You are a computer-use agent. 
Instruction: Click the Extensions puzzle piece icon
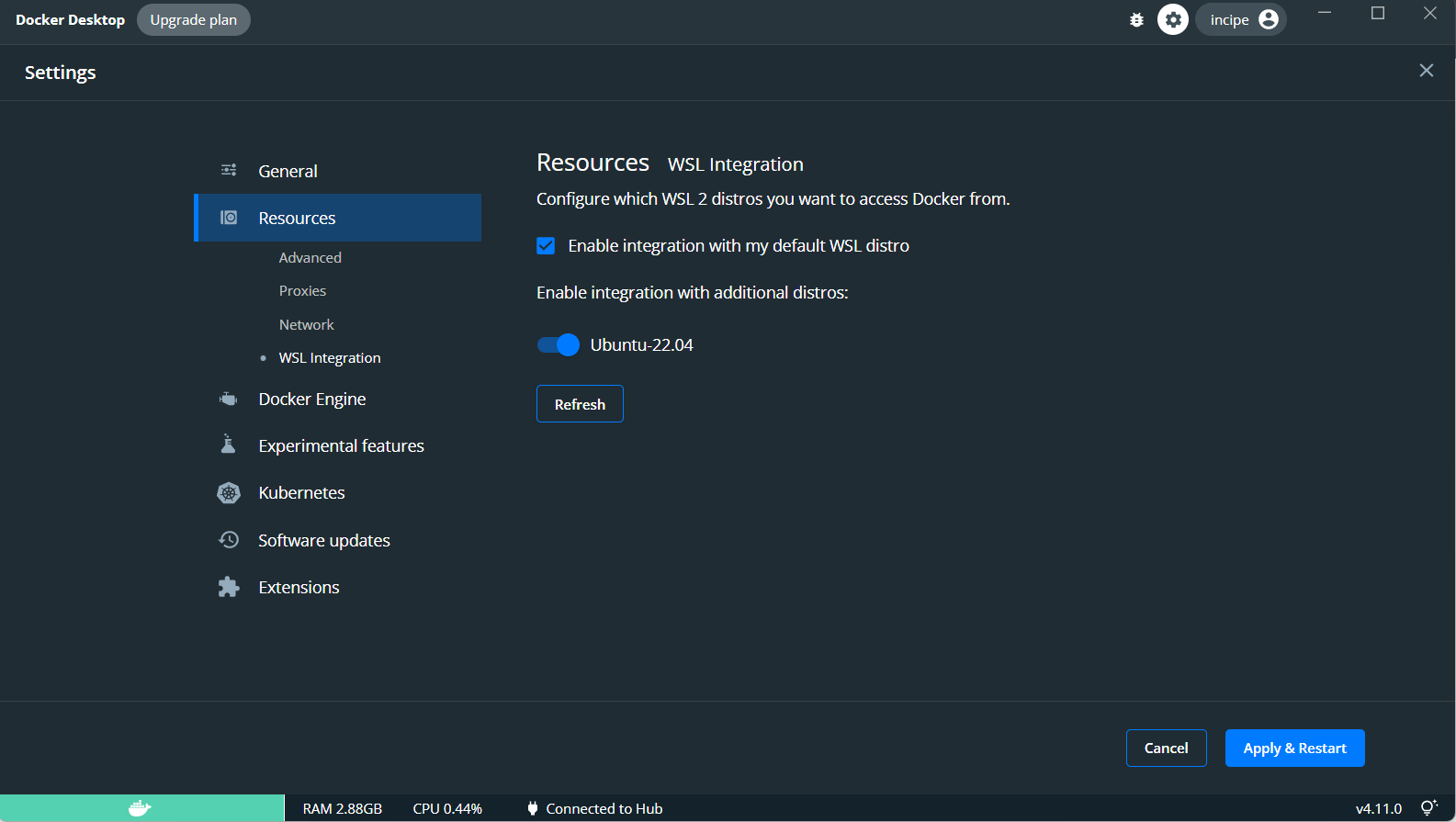229,587
